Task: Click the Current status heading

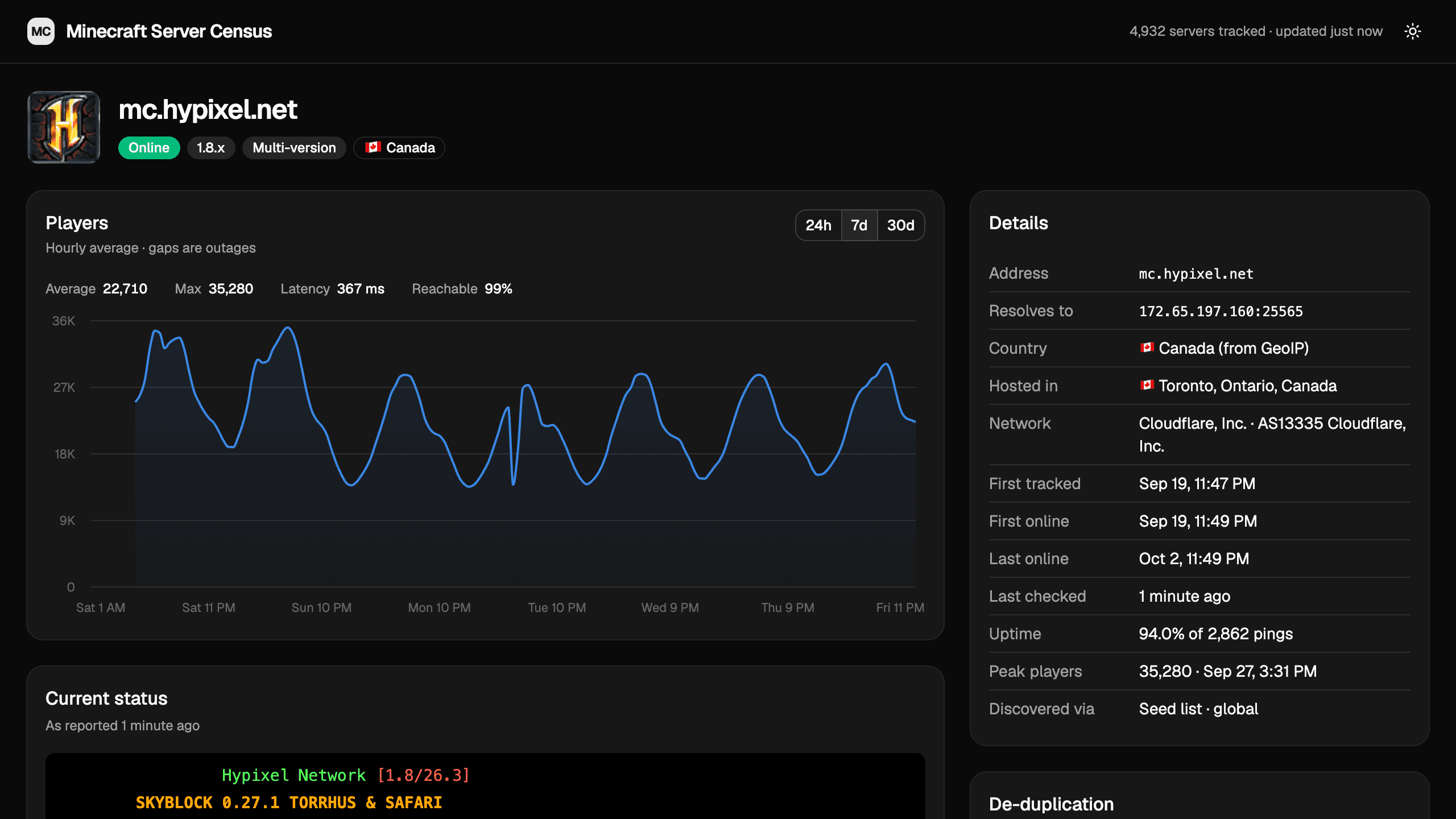Action: click(106, 698)
